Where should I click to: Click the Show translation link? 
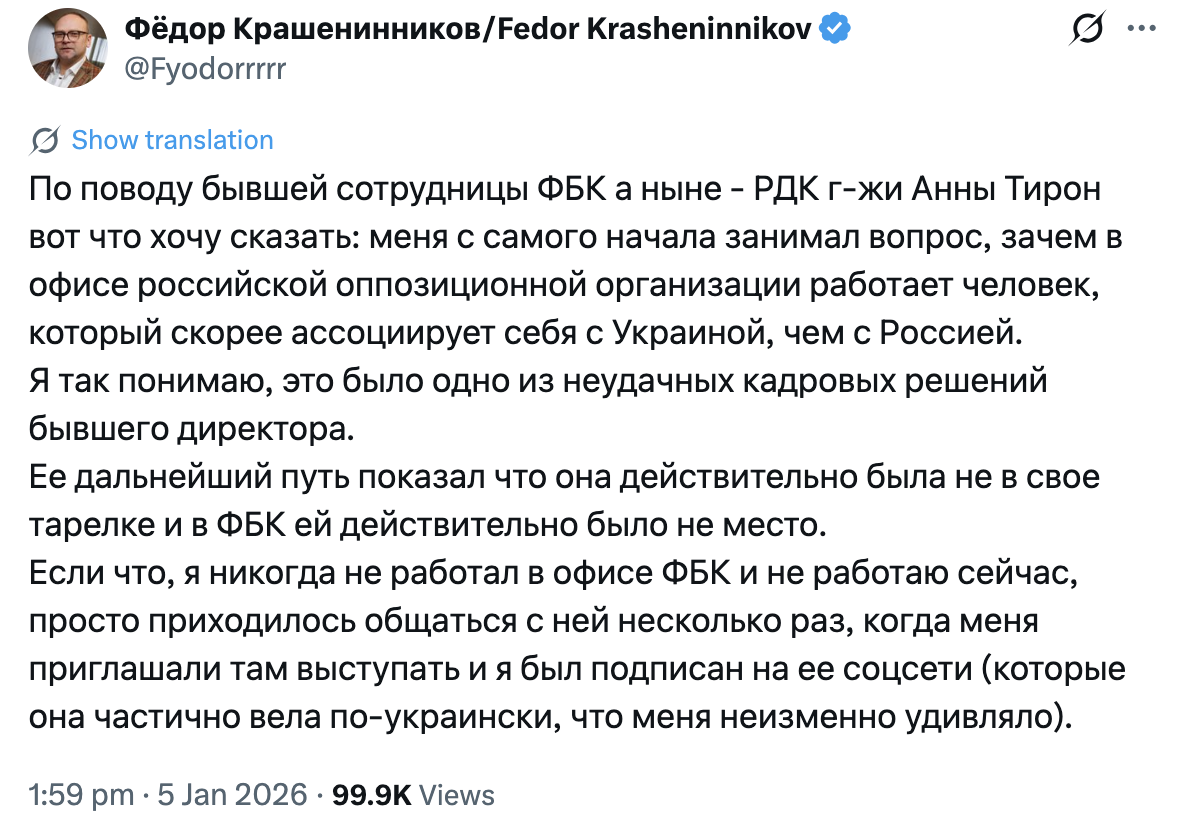coord(172,141)
